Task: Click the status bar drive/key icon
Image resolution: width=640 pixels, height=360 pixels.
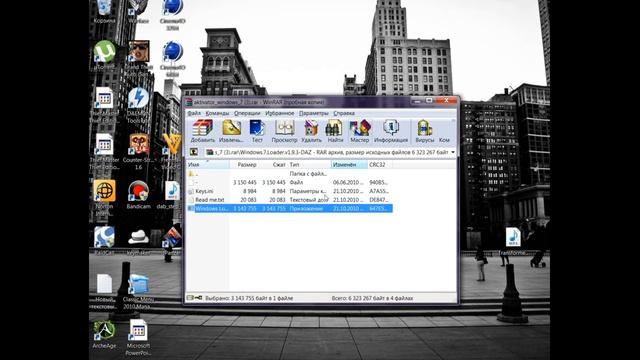Action: [194, 298]
